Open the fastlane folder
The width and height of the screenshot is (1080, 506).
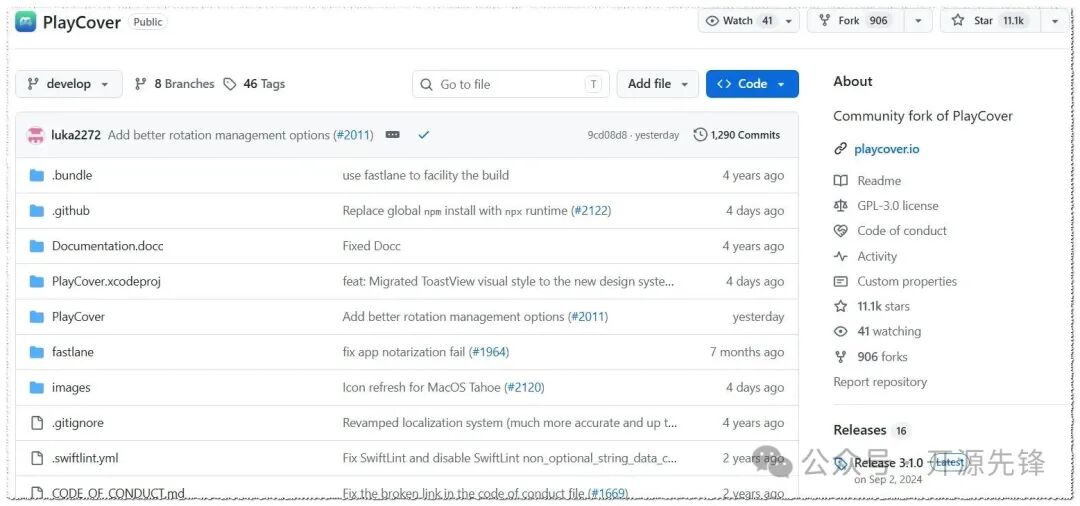click(72, 352)
